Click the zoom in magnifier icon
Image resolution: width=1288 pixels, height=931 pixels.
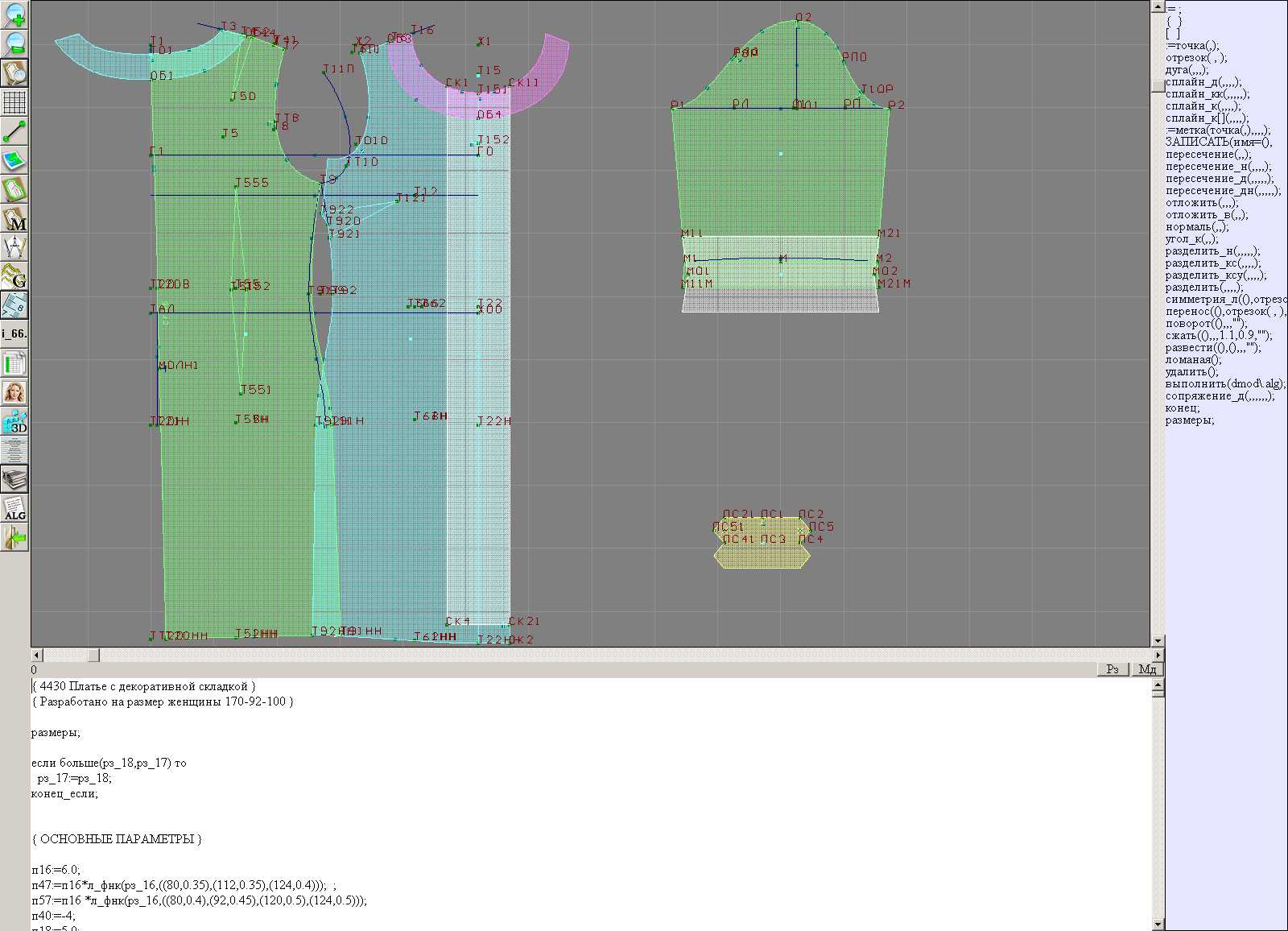(x=14, y=14)
